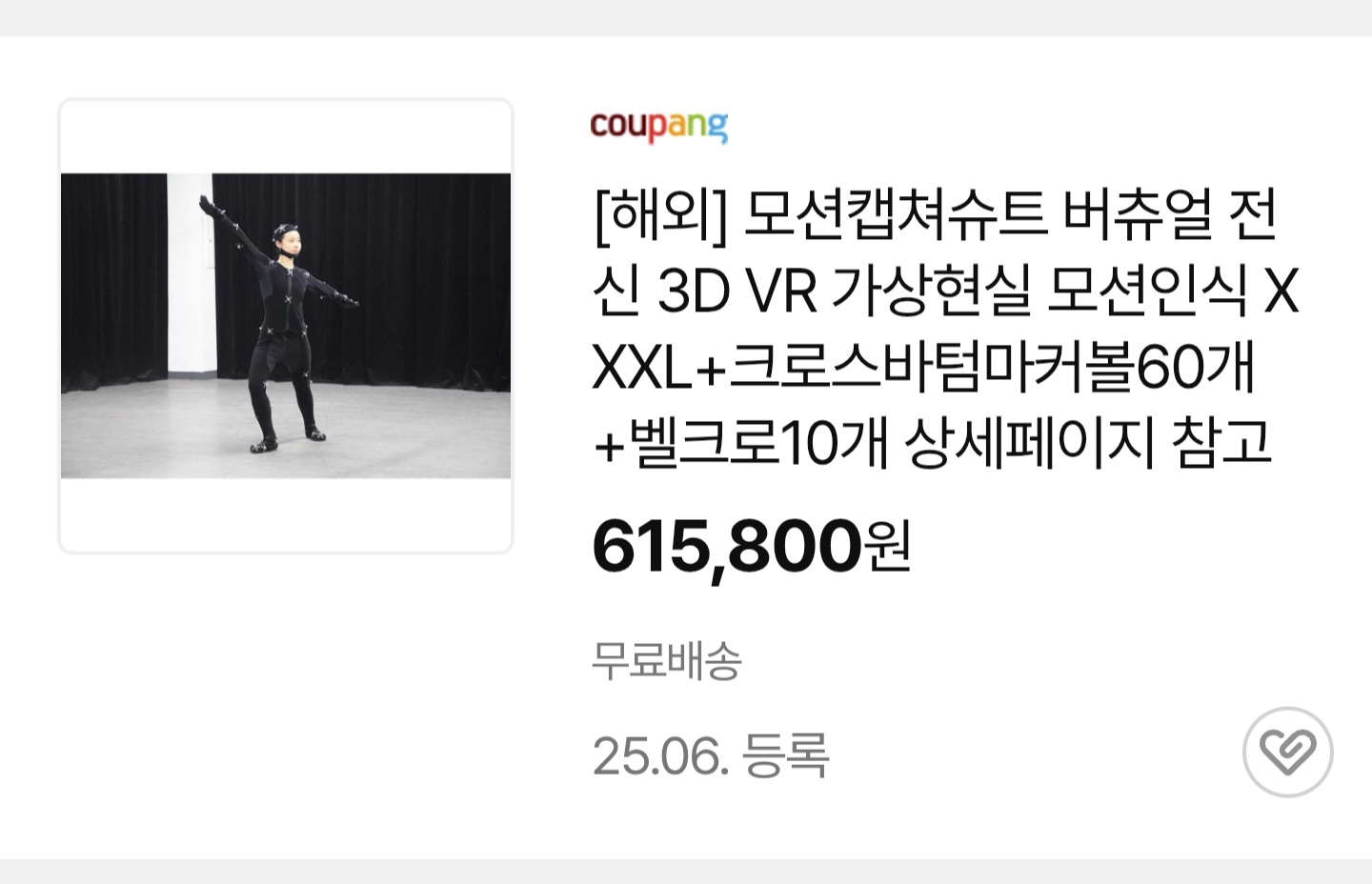Tap the heart wishlist icon
Image resolution: width=1372 pixels, height=884 pixels.
pyautogui.click(x=1287, y=752)
